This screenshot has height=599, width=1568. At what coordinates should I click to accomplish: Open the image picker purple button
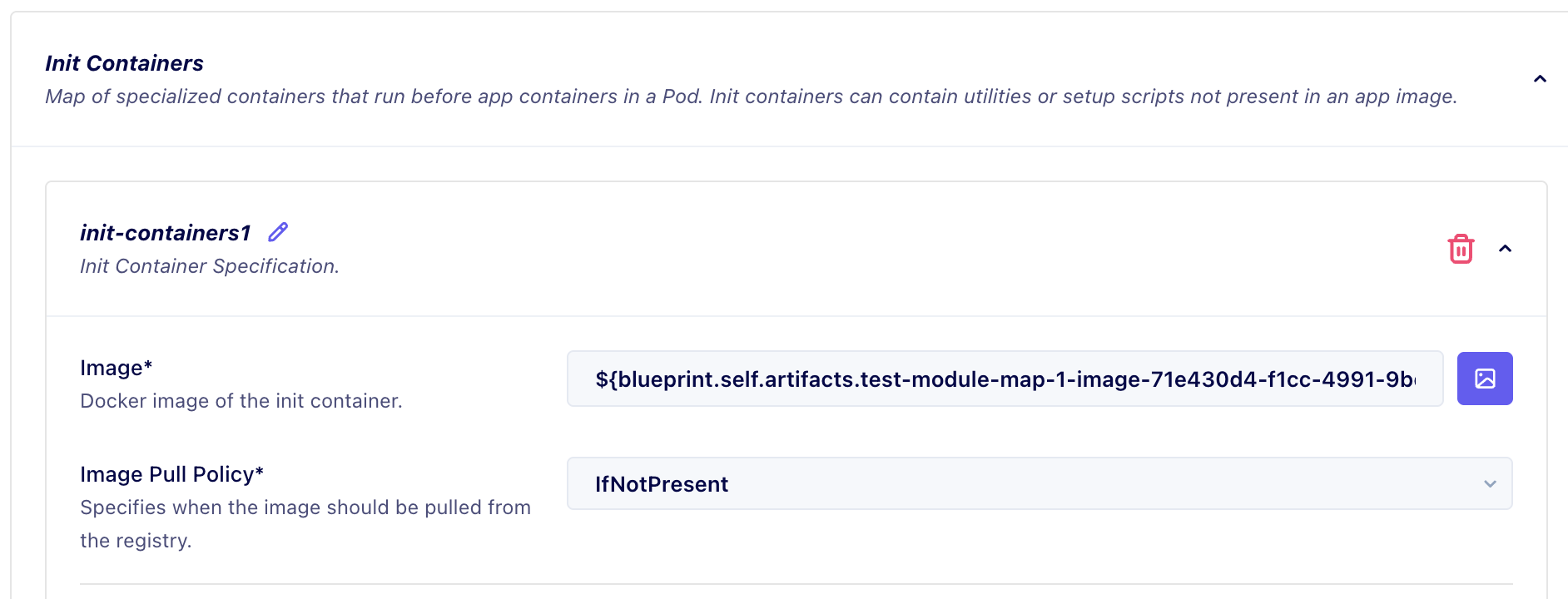(1485, 379)
